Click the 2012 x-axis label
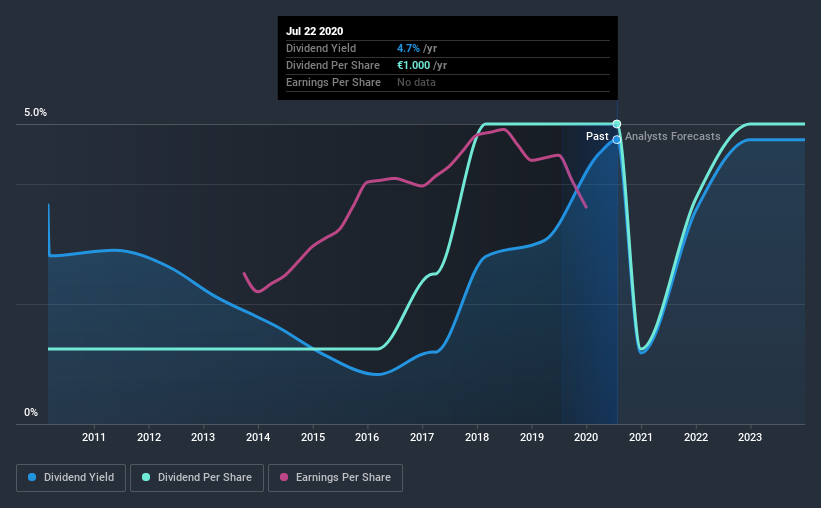Image resolution: width=821 pixels, height=508 pixels. [149, 437]
